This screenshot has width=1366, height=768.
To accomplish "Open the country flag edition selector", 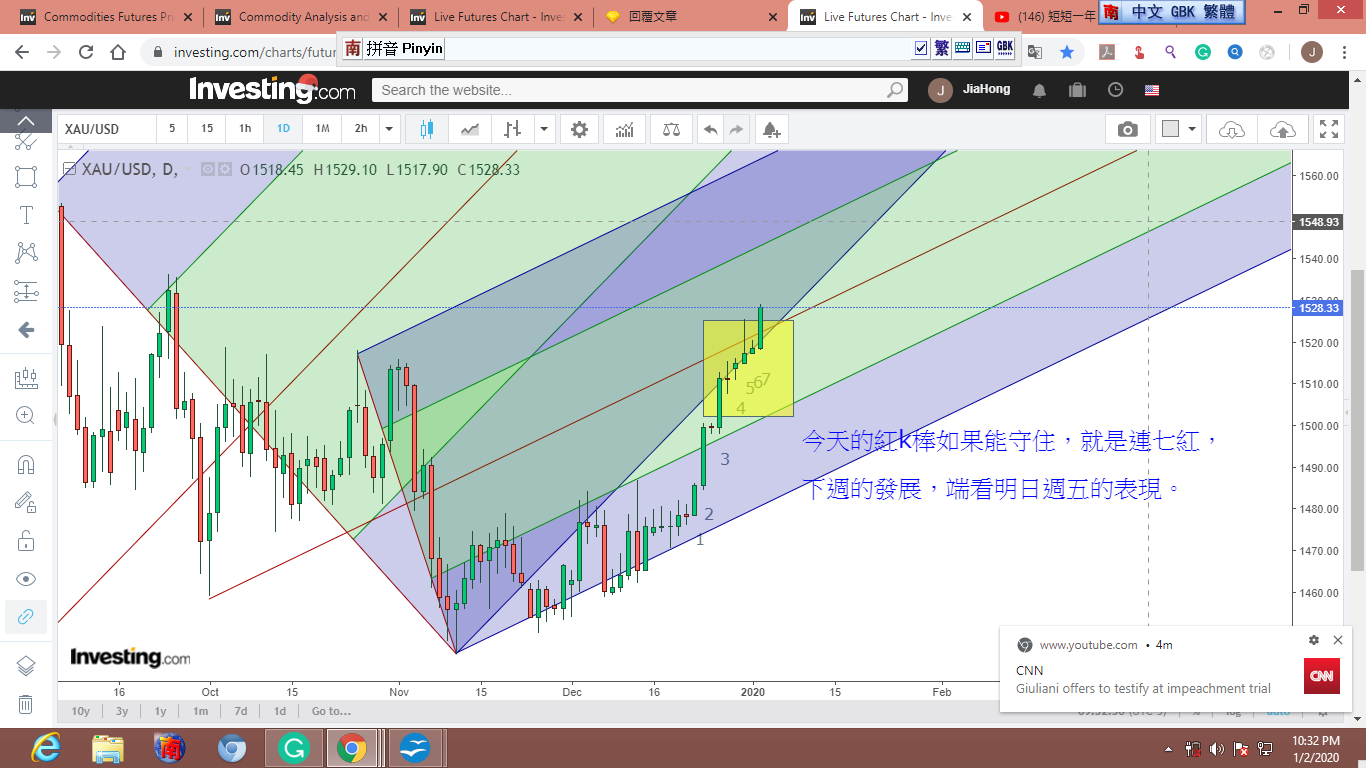I will [1152, 90].
